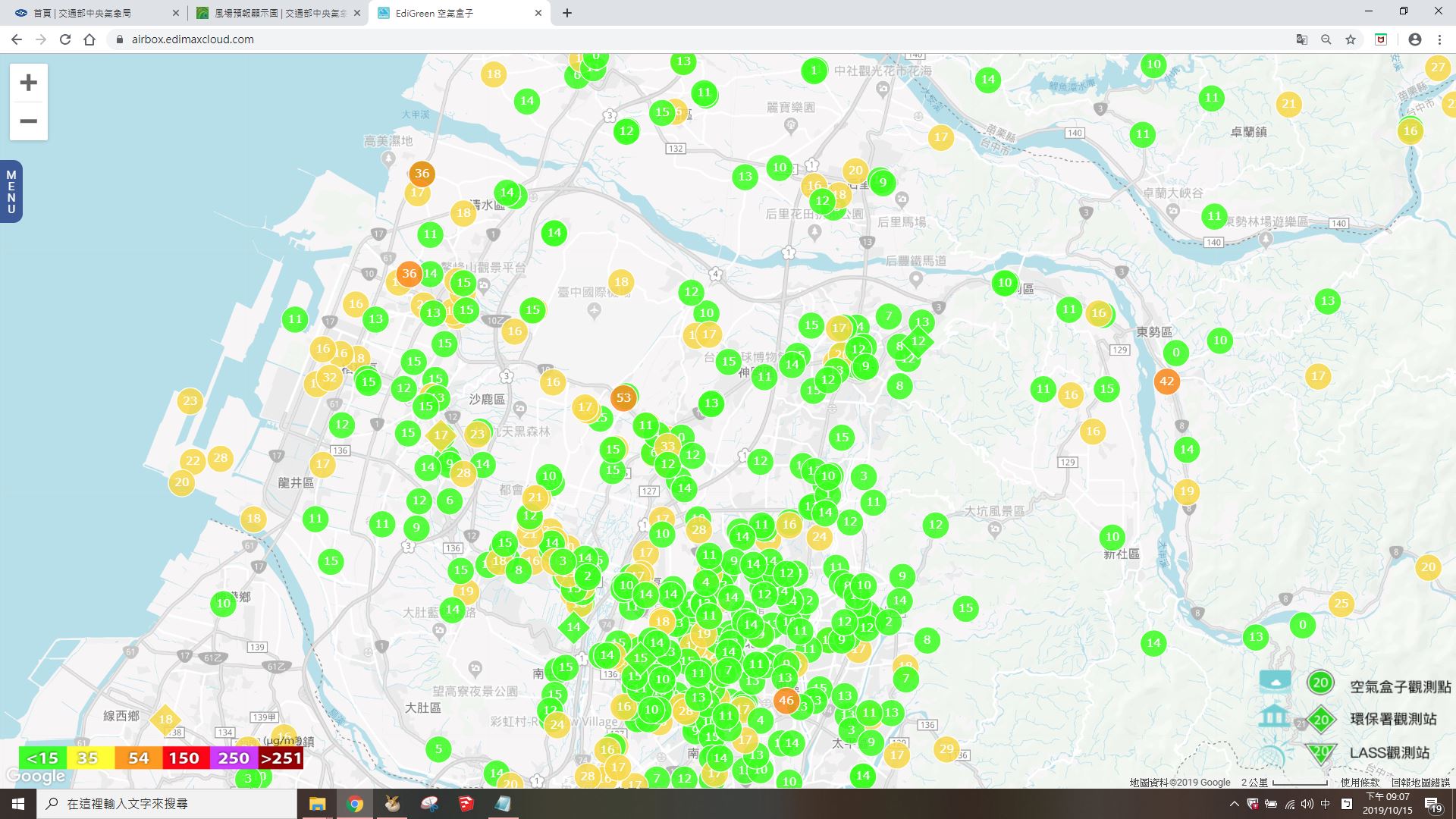Screen dimensions: 1456x819
Task: Click the orange 54 legend swatch
Action: pyautogui.click(x=138, y=758)
